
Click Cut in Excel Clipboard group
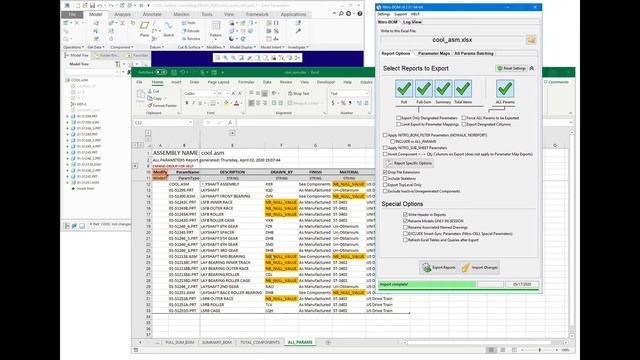coord(153,91)
